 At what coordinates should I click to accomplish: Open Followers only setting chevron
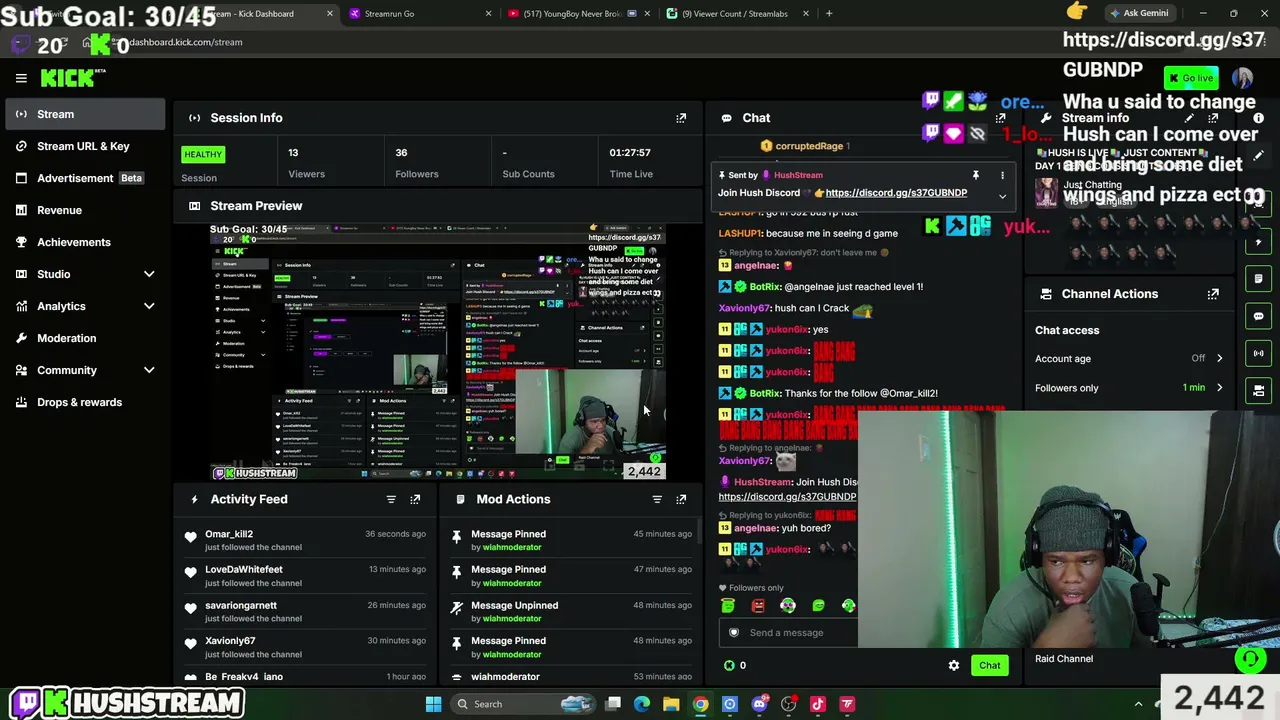pos(1219,388)
